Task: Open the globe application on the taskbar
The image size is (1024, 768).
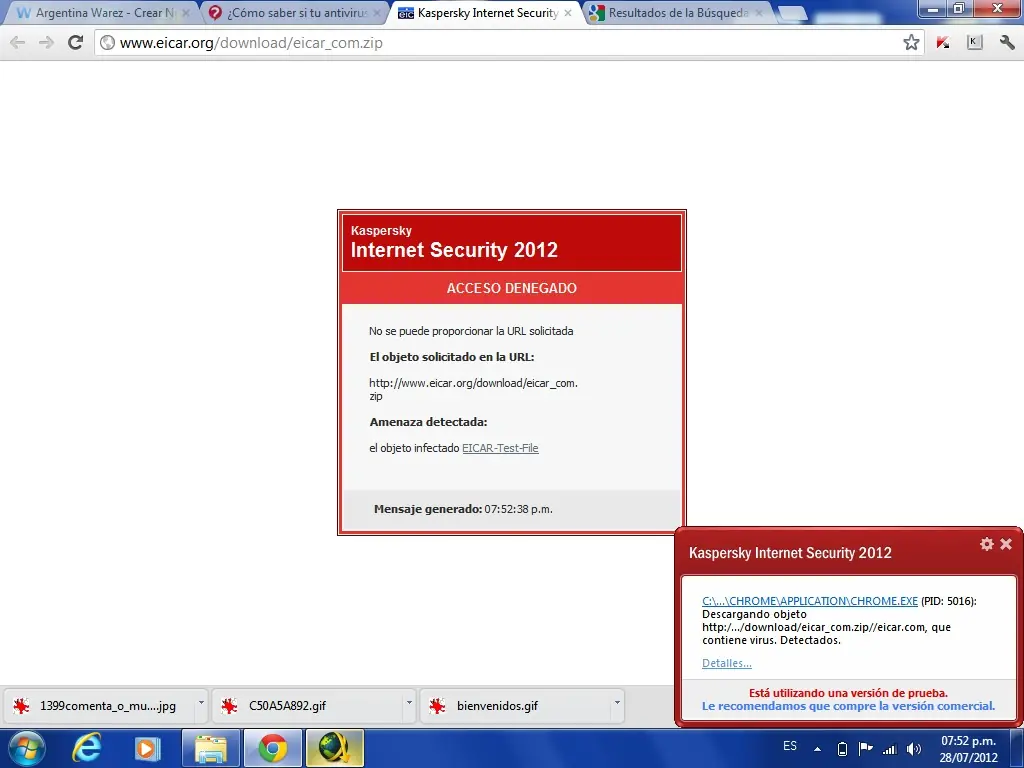Action: [334, 748]
